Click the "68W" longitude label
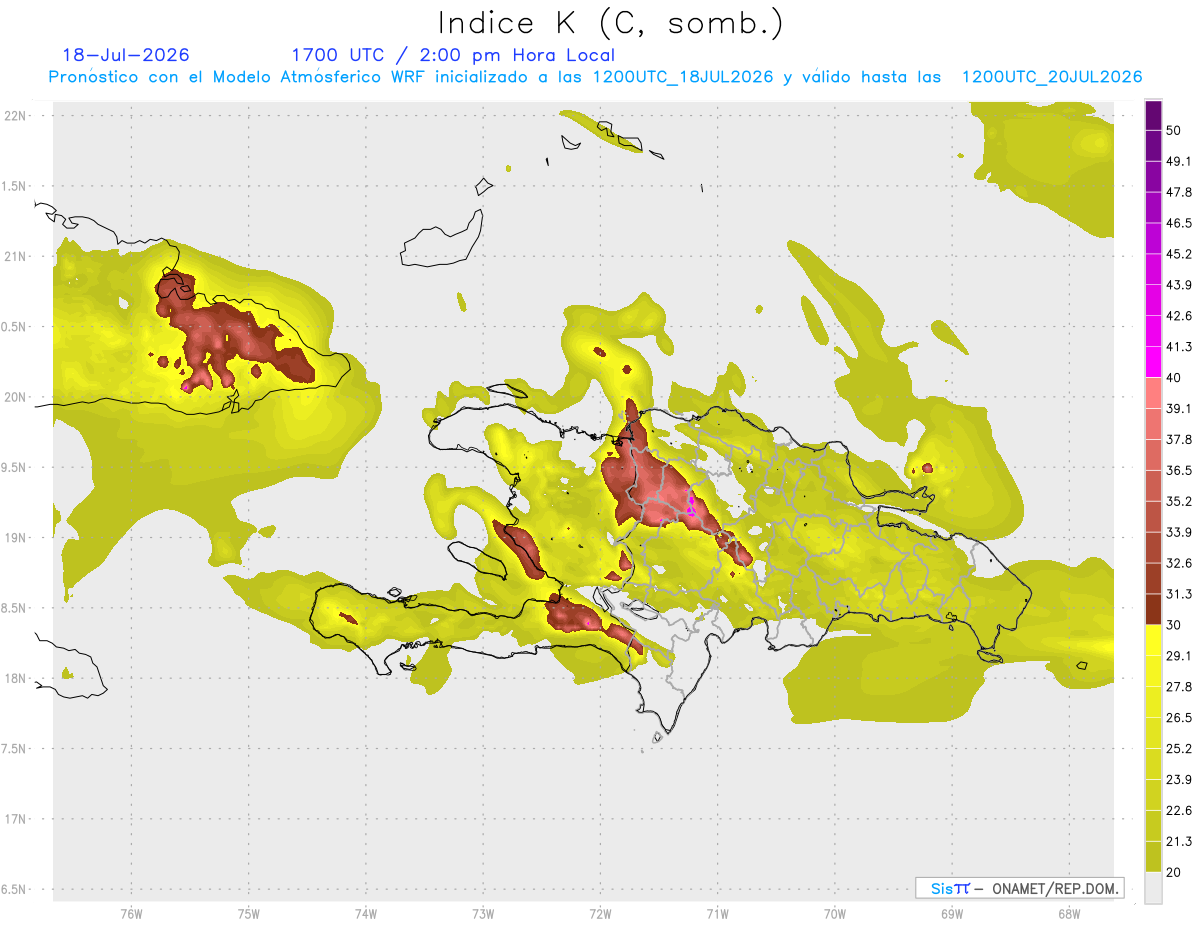The image size is (1200, 927). [1069, 913]
